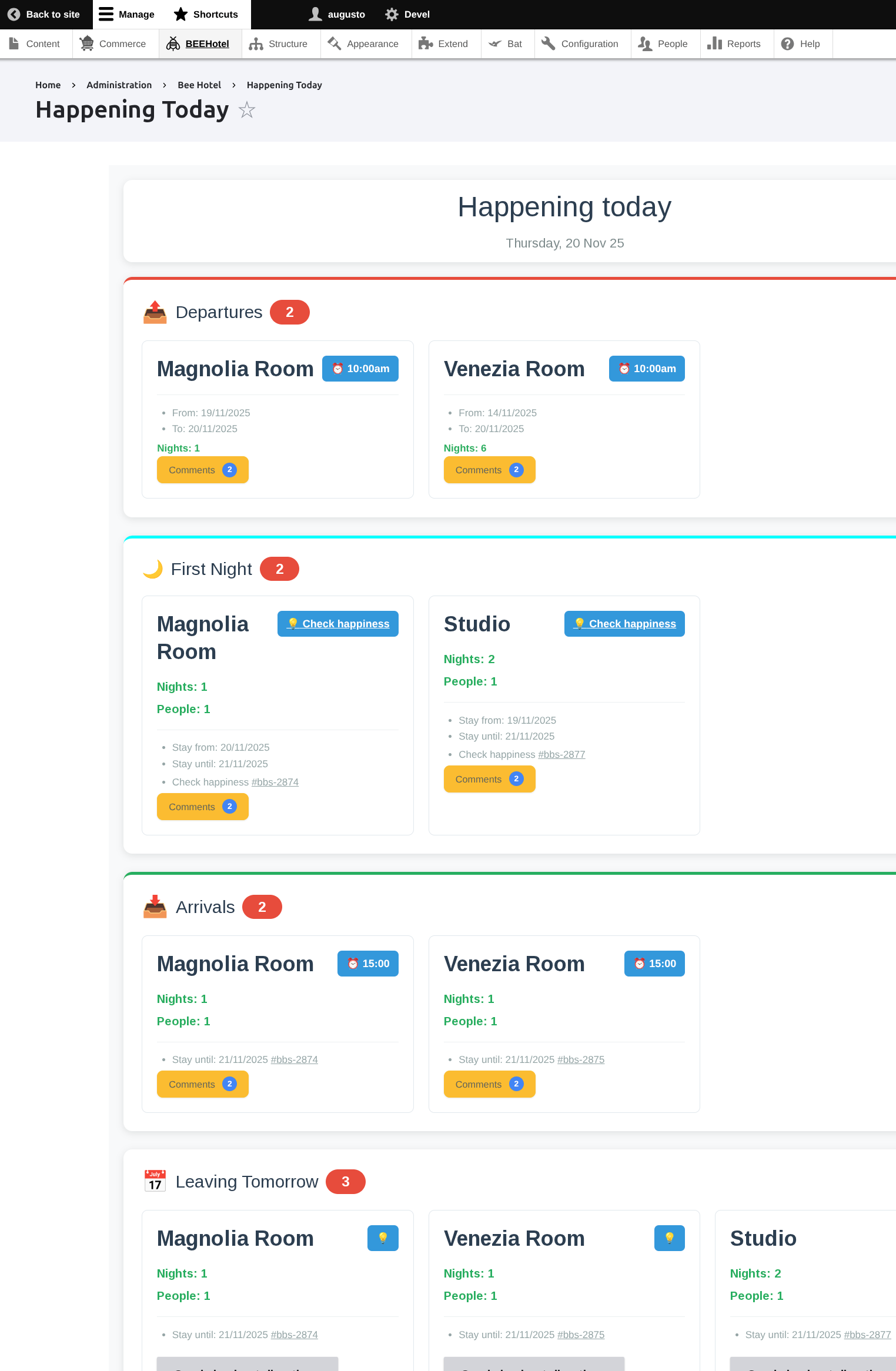Viewport: 896px width, 1371px height.
Task: Open the Reports admin menu
Action: pos(737,44)
